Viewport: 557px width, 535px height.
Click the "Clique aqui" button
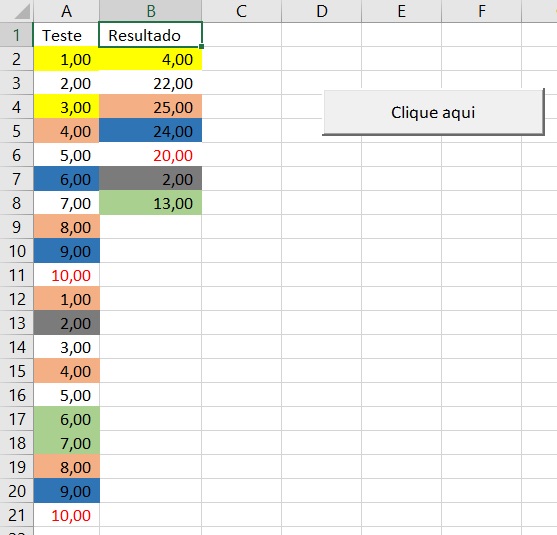coord(433,112)
